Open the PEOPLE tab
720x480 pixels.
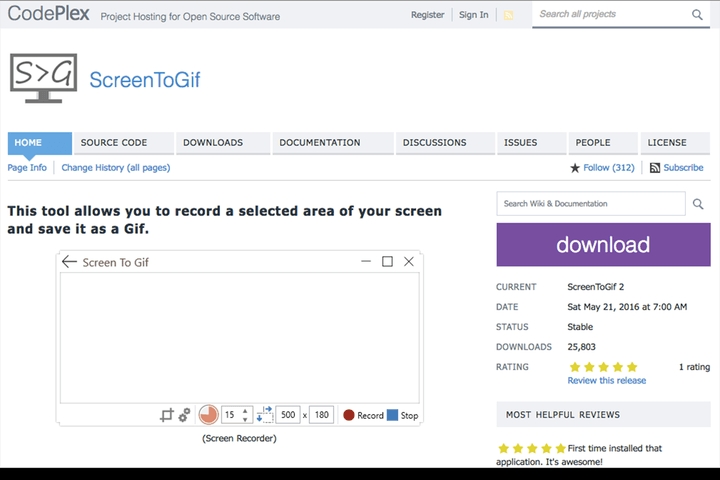(x=603, y=143)
